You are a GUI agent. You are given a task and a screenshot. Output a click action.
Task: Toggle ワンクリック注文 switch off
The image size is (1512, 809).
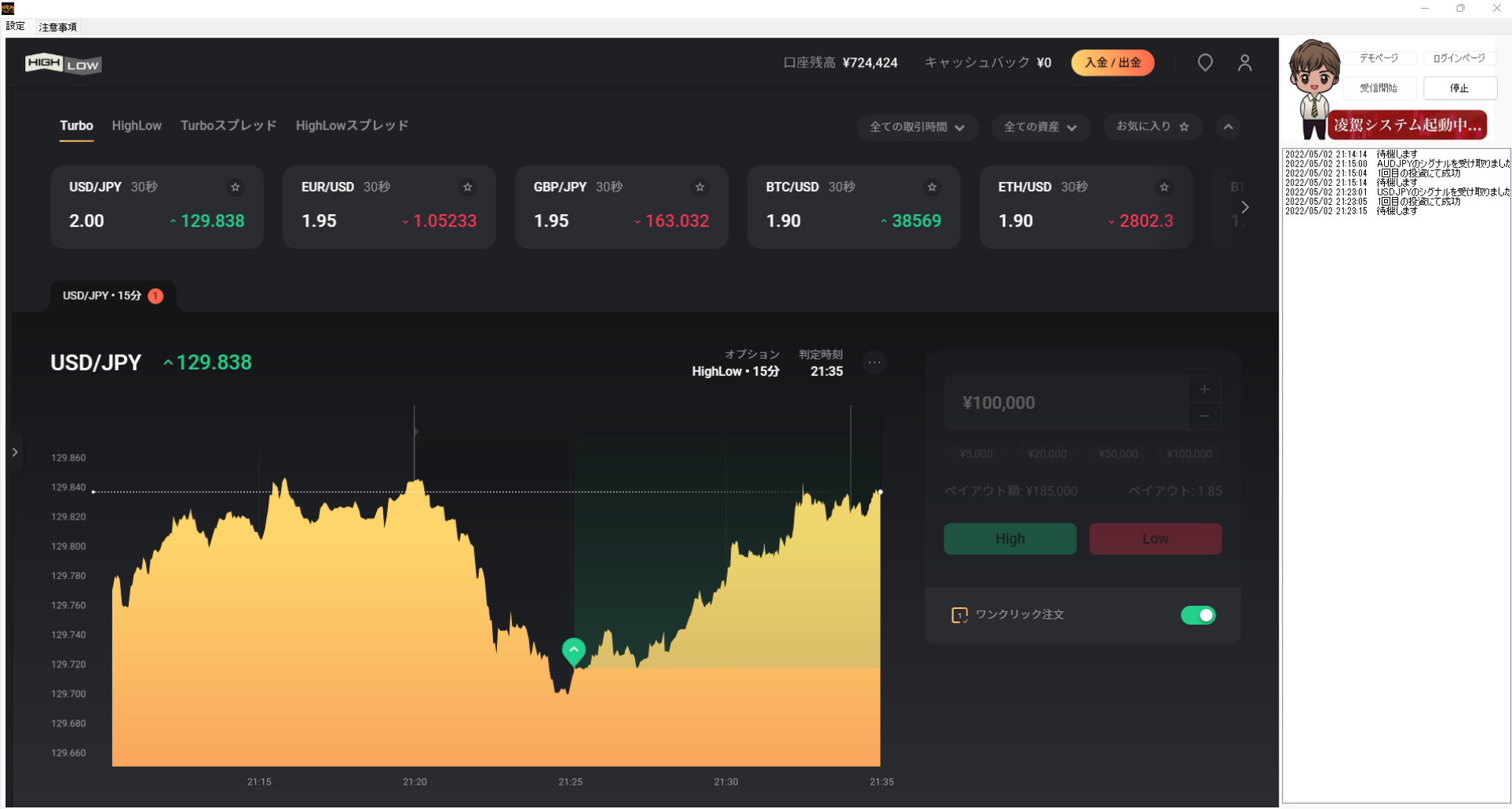coord(1198,615)
